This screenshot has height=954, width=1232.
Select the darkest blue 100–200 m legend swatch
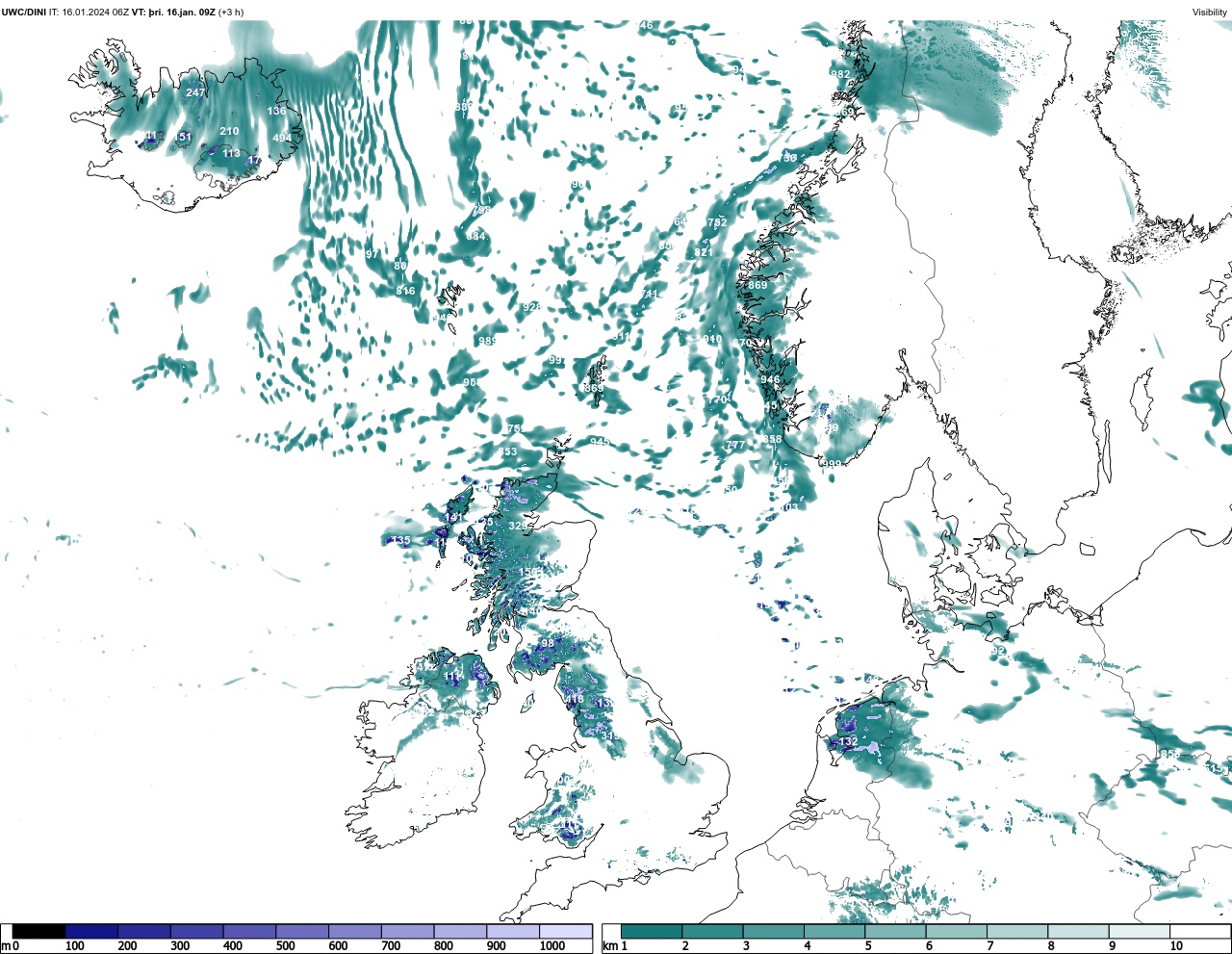pos(91,932)
